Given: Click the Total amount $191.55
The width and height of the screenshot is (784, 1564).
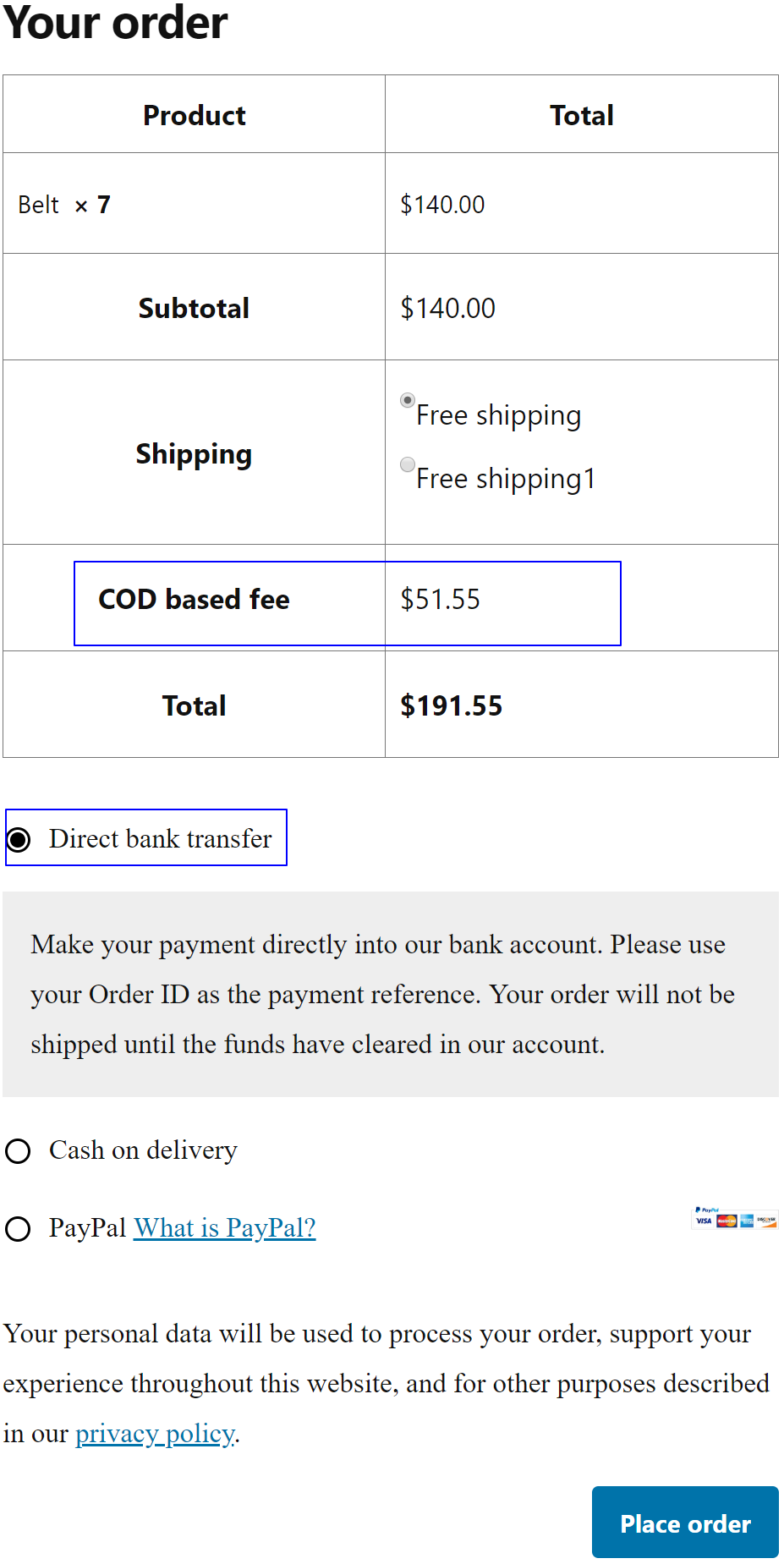Looking at the screenshot, I should coord(452,705).
